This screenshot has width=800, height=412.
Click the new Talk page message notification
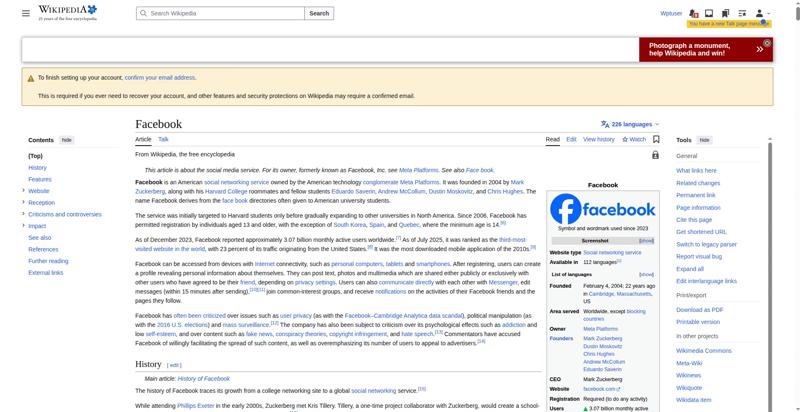[x=729, y=24]
